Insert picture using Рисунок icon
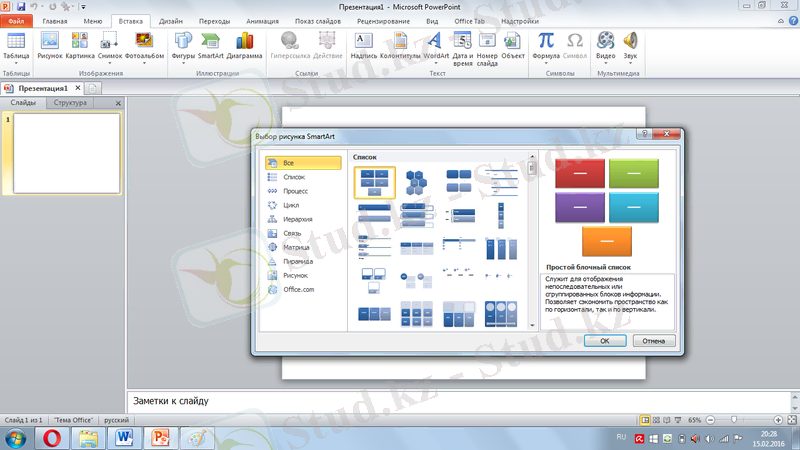This screenshot has width=800, height=450. click(x=49, y=45)
